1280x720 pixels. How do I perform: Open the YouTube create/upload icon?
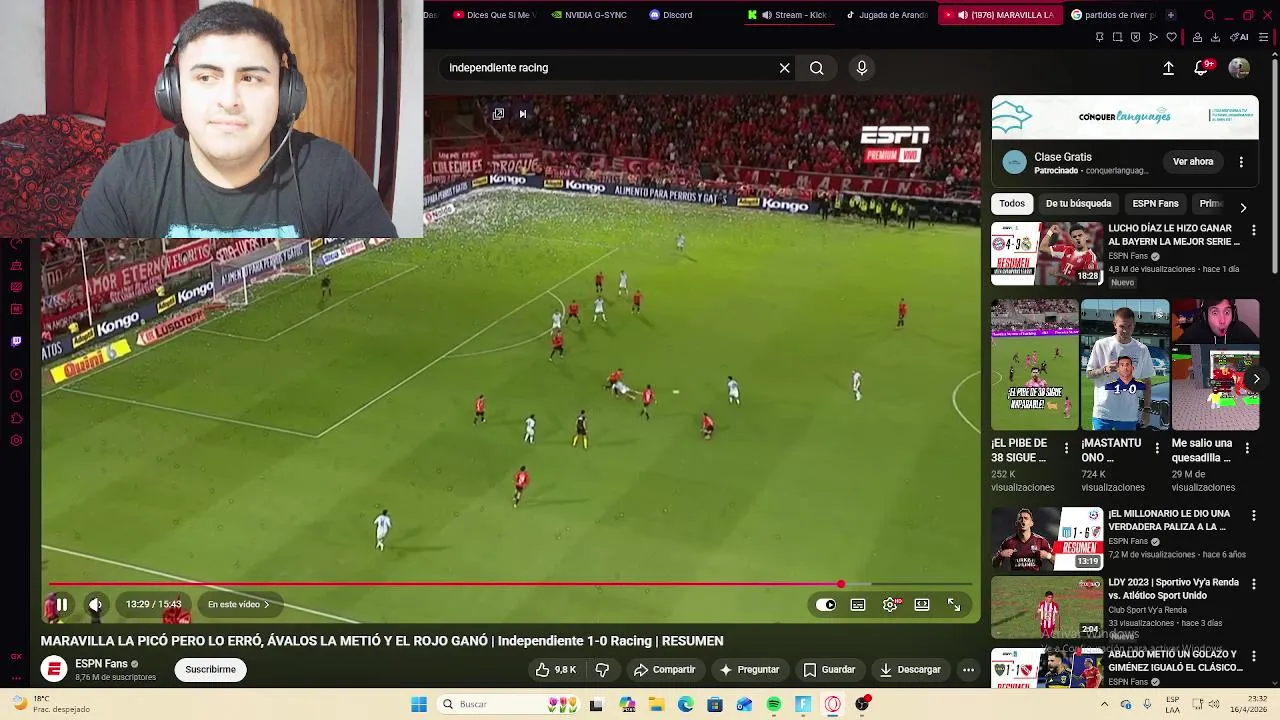click(1168, 68)
